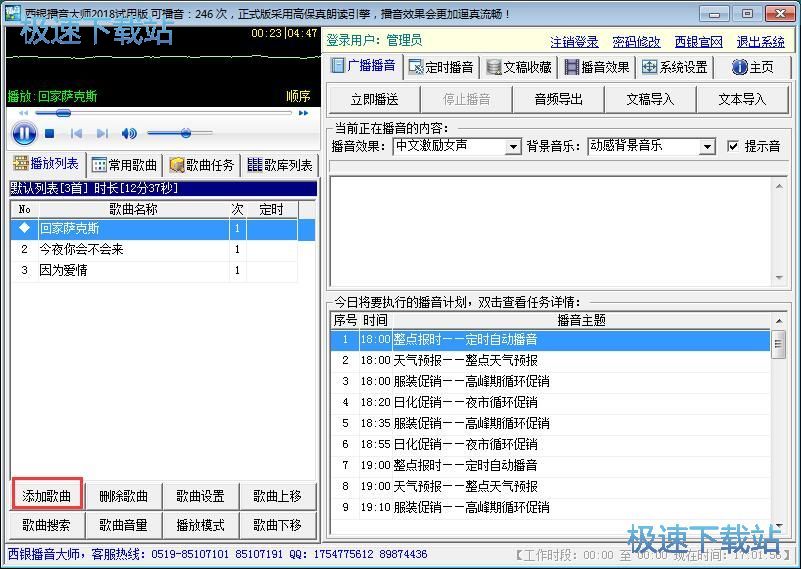Open the 密码修改 link
Screen dimensions: 801x569
click(x=636, y=42)
